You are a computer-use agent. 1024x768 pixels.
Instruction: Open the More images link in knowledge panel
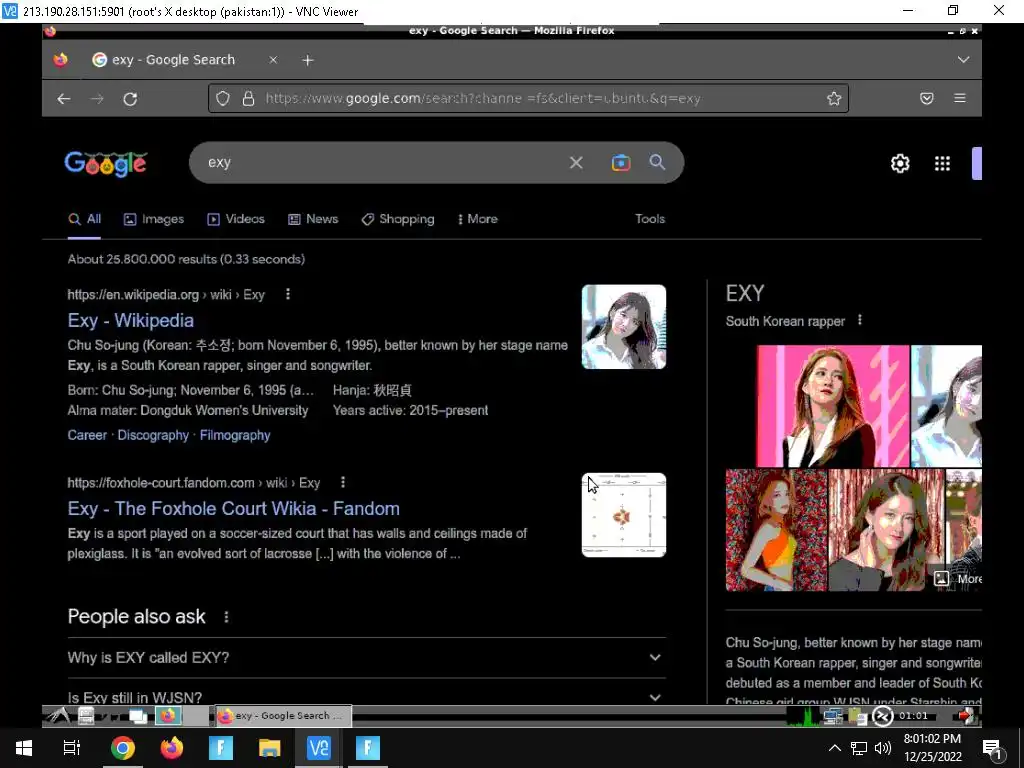tap(958, 579)
